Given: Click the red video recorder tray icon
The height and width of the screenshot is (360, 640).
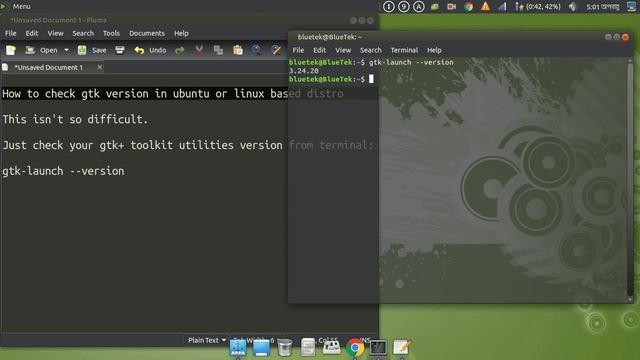Looking at the screenshot, I should [x=451, y=7].
